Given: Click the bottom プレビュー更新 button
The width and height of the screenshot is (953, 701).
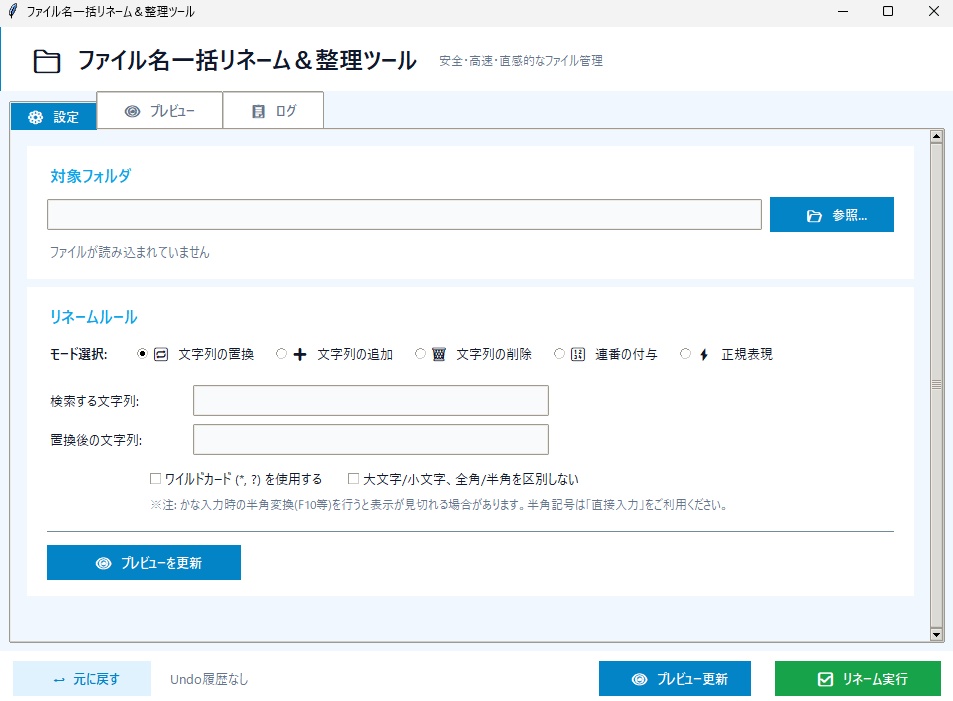Looking at the screenshot, I should click(675, 679).
